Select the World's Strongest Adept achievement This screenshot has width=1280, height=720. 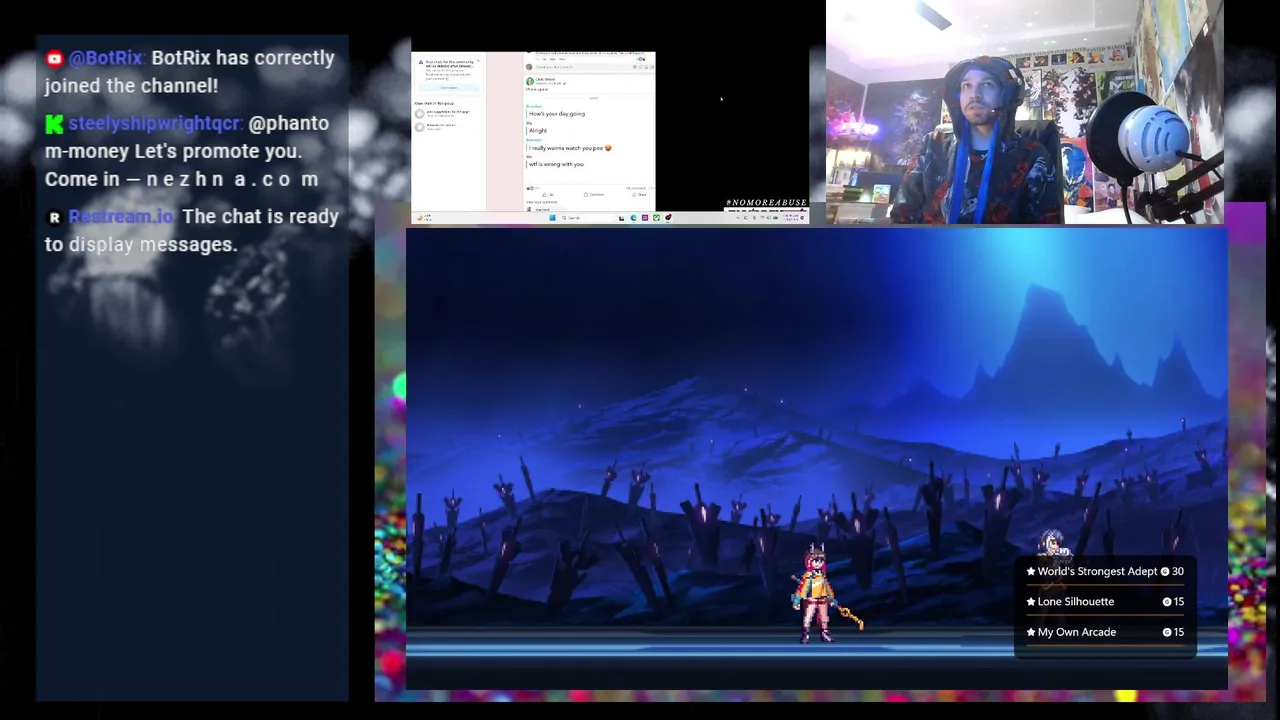(x=1105, y=572)
